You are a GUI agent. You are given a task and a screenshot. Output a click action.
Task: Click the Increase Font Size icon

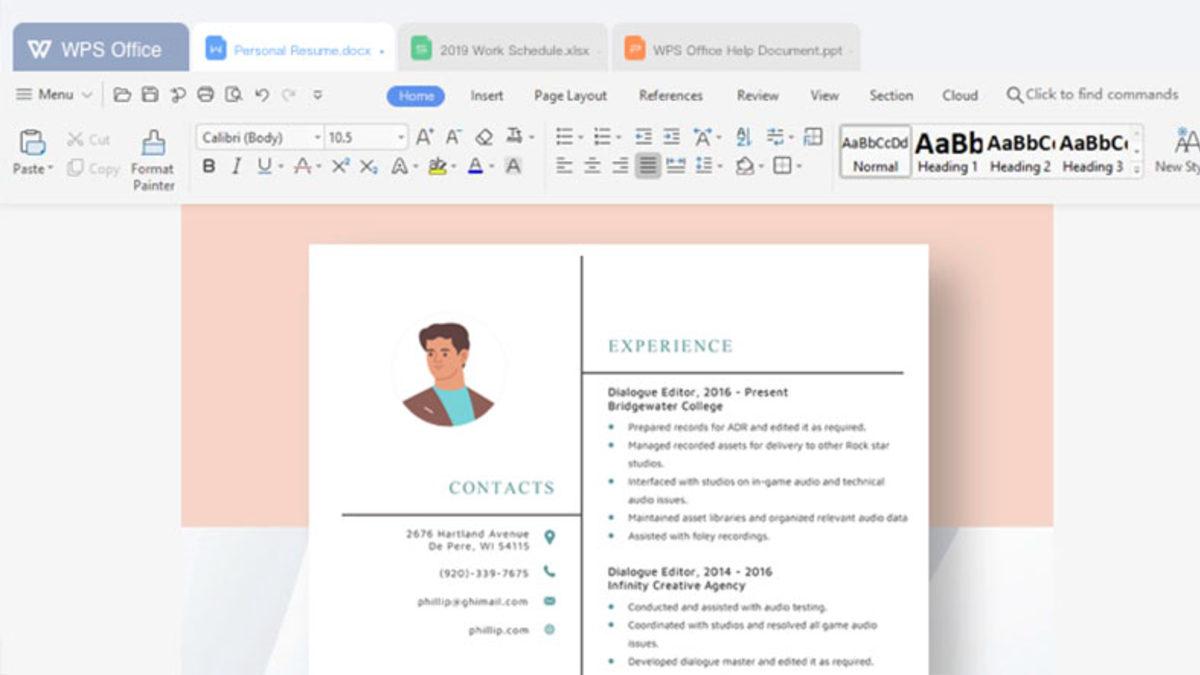click(x=424, y=135)
